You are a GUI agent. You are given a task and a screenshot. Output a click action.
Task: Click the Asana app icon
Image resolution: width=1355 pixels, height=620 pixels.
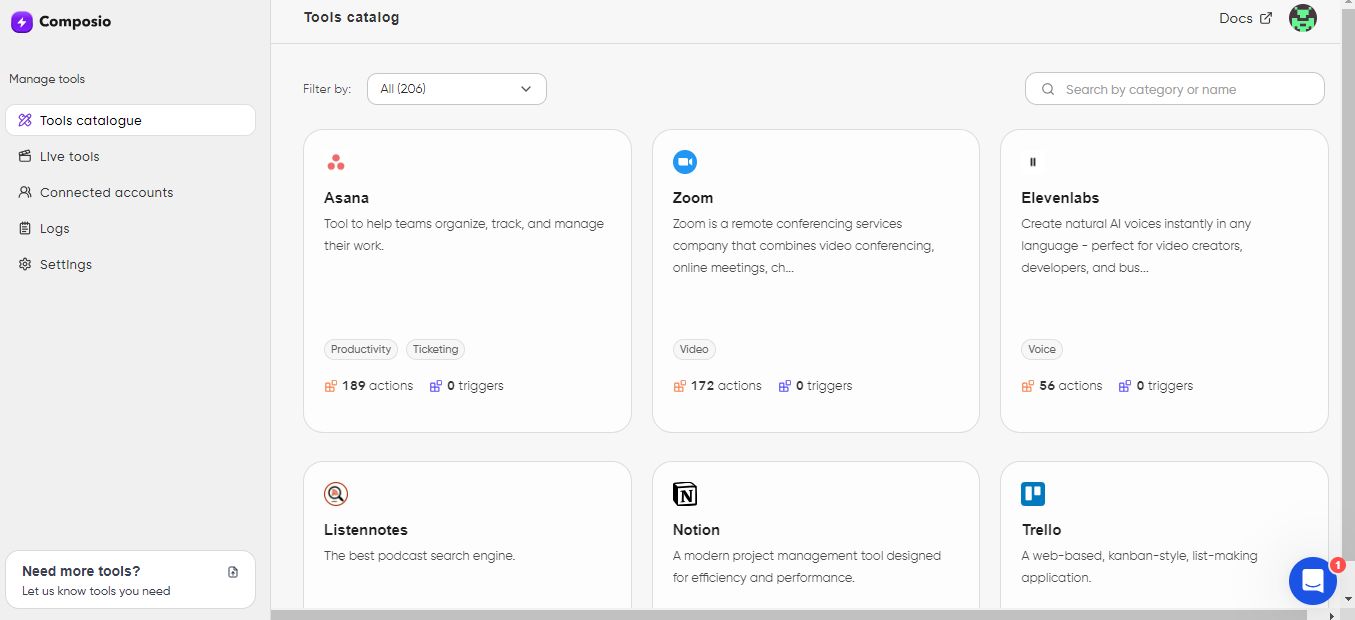pyautogui.click(x=336, y=161)
